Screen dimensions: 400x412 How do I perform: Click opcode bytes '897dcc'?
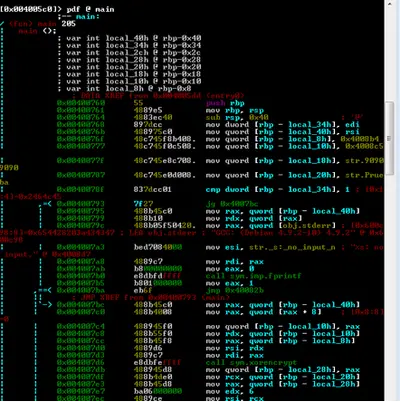coord(148,125)
